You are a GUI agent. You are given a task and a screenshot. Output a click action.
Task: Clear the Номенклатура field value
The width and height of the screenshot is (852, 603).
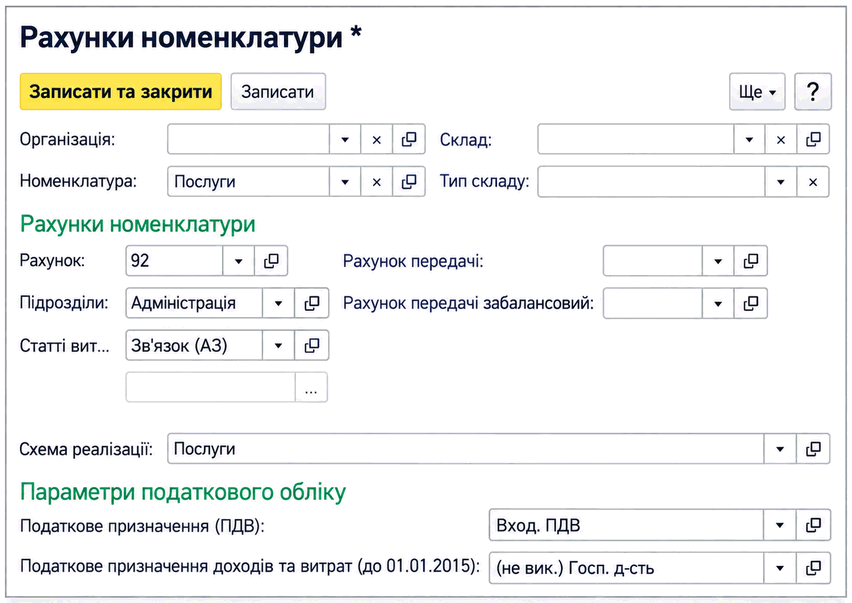(377, 181)
